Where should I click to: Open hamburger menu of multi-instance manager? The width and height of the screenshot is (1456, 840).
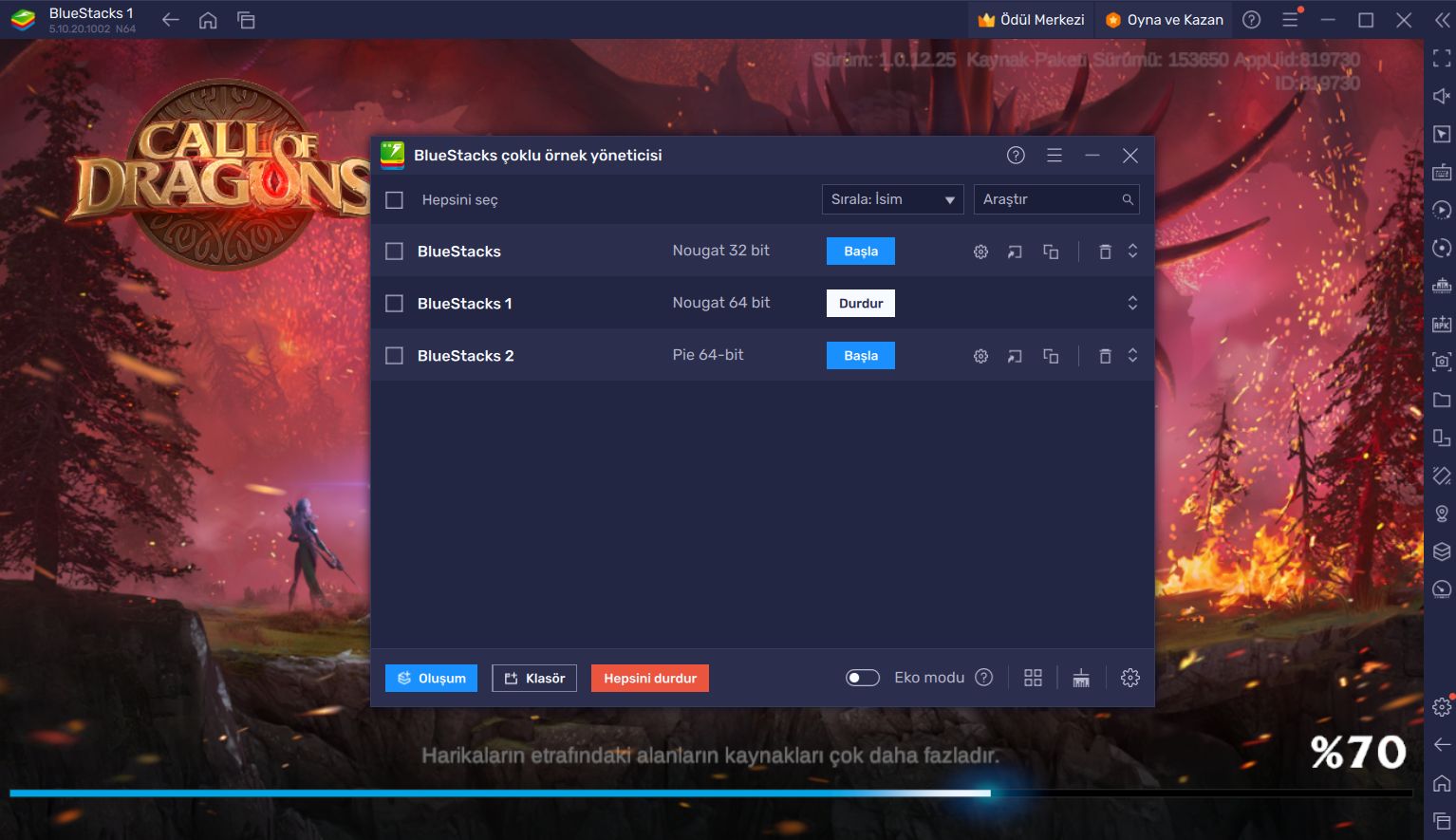(x=1055, y=155)
